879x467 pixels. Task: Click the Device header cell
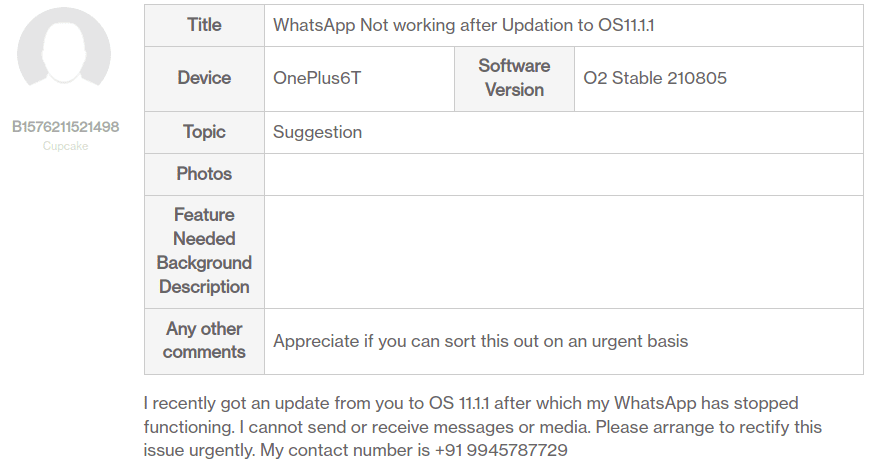pos(204,78)
